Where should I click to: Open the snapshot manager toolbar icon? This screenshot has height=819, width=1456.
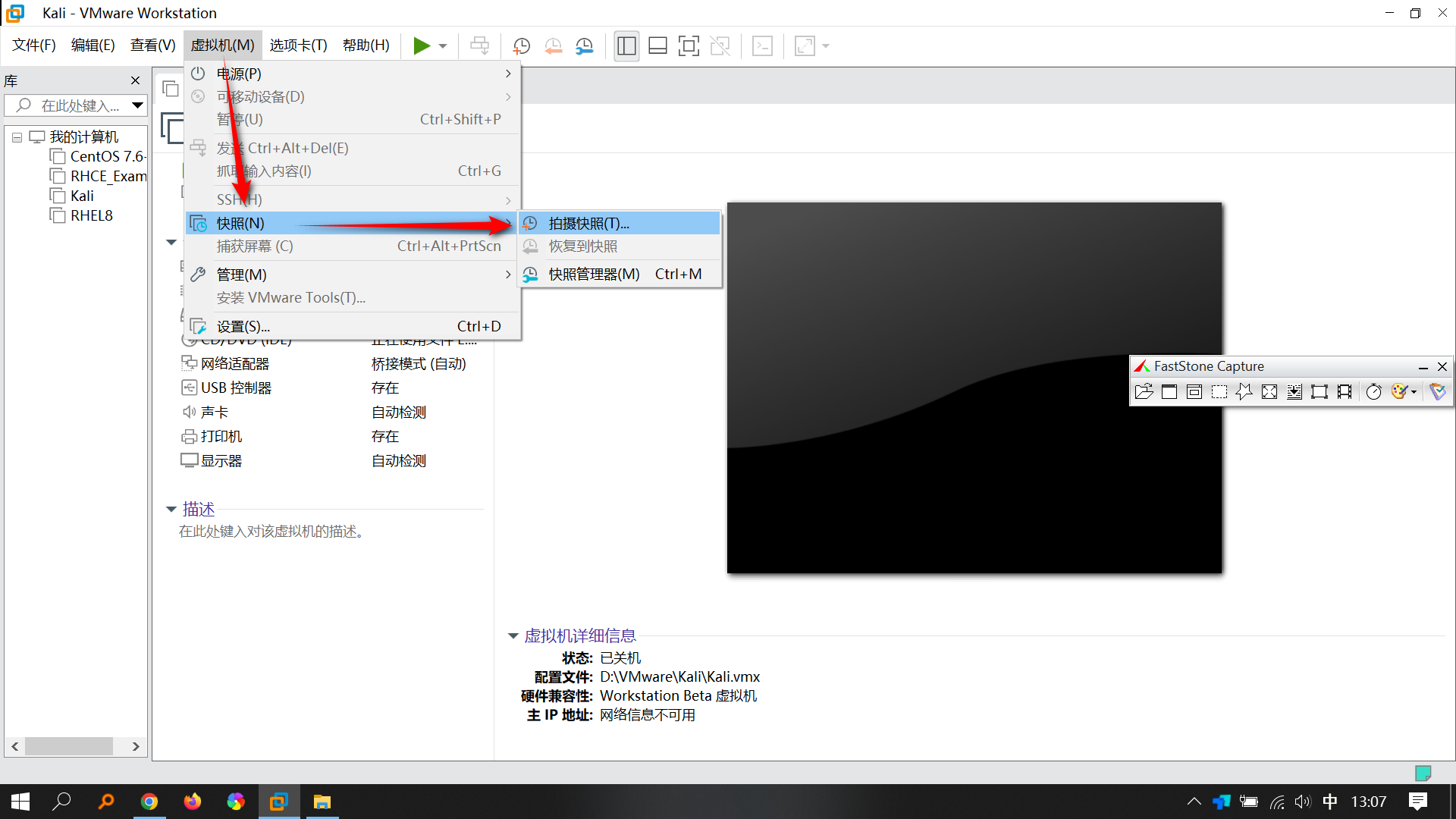coord(584,46)
